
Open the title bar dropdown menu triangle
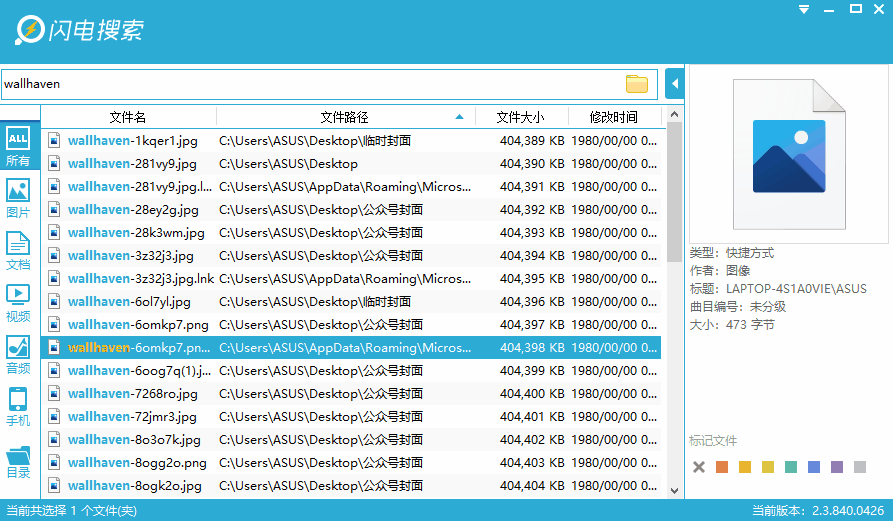tap(804, 10)
